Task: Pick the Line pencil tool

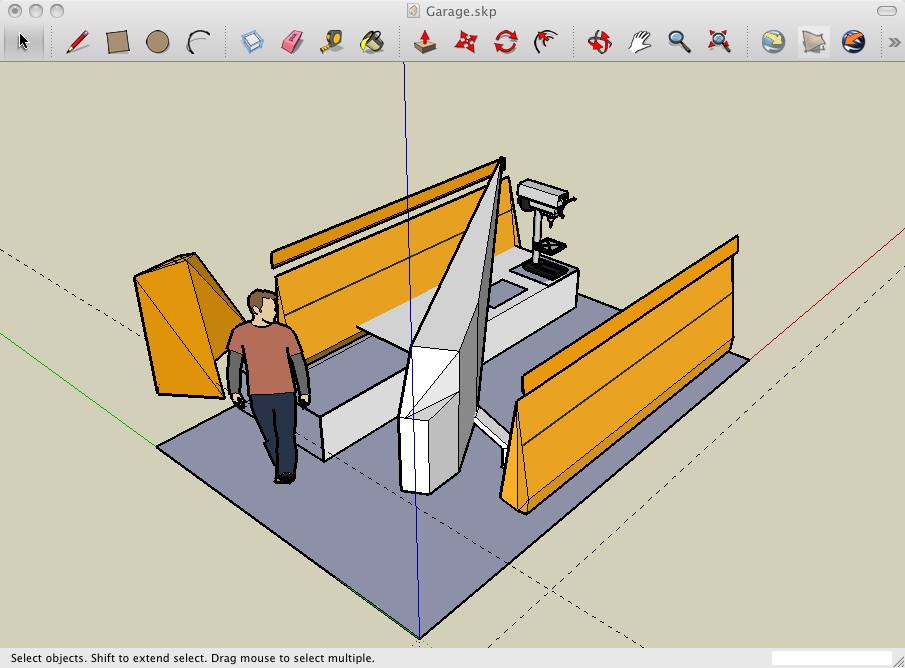Action: tap(77, 42)
